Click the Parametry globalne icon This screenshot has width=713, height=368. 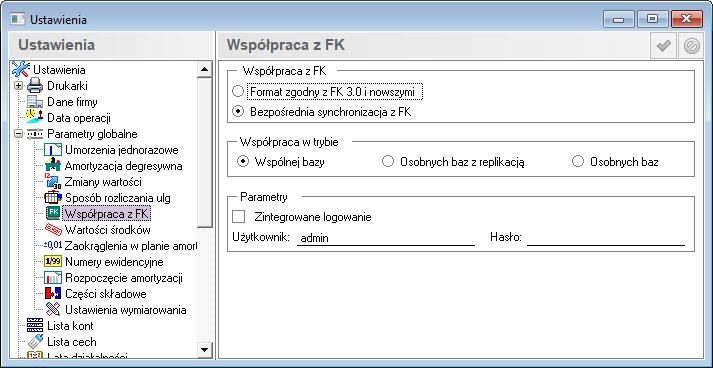coord(35,134)
